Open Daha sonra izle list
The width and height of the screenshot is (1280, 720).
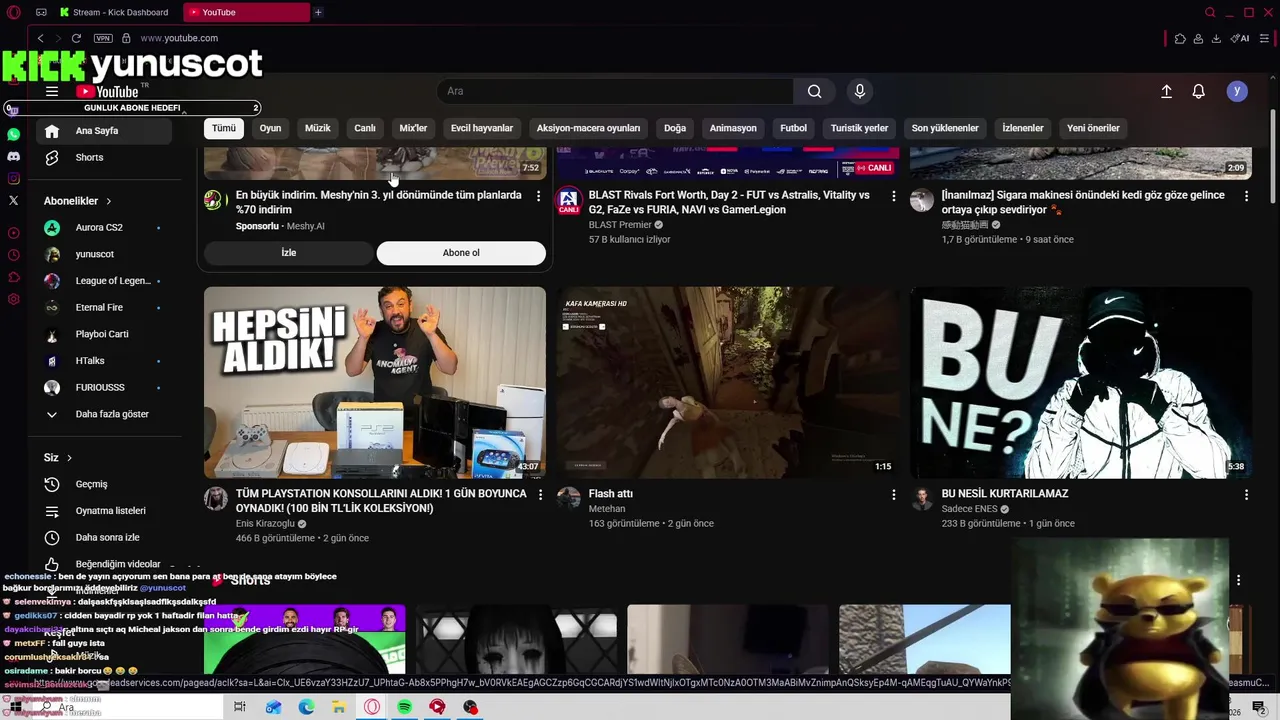coord(105,538)
